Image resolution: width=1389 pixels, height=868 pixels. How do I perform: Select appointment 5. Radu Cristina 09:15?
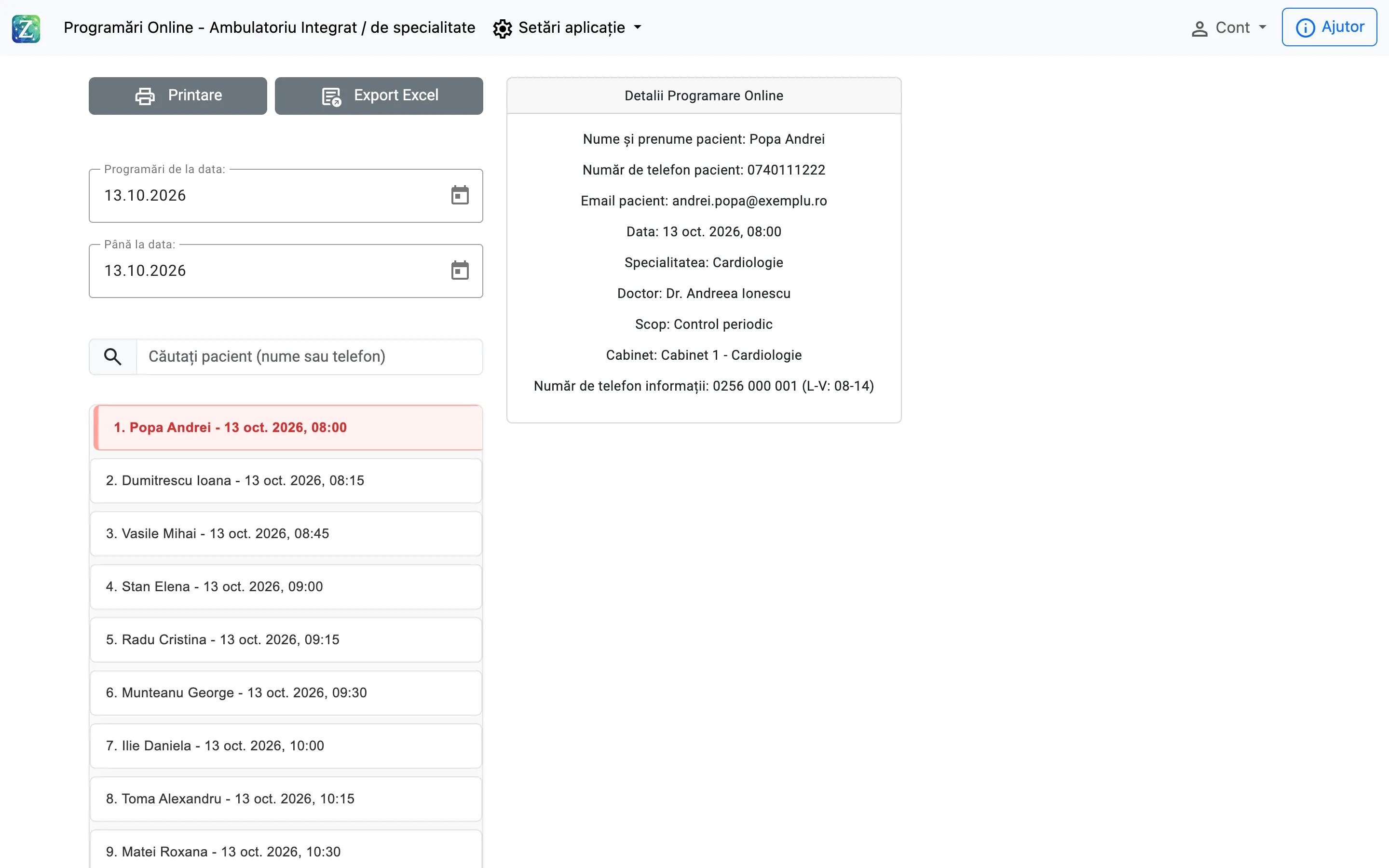tap(286, 639)
